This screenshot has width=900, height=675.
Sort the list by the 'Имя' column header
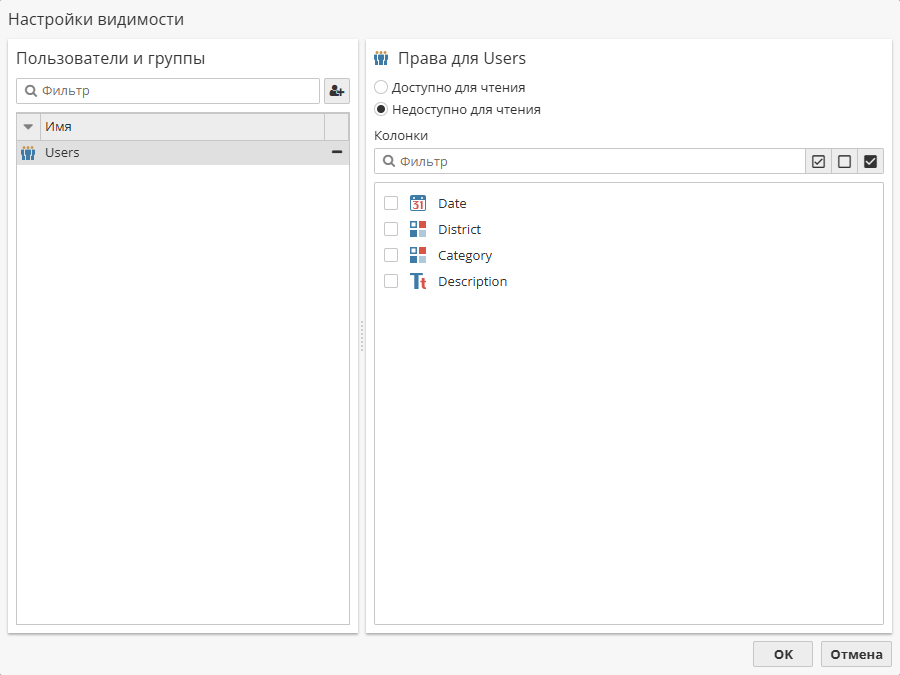pyautogui.click(x=180, y=127)
